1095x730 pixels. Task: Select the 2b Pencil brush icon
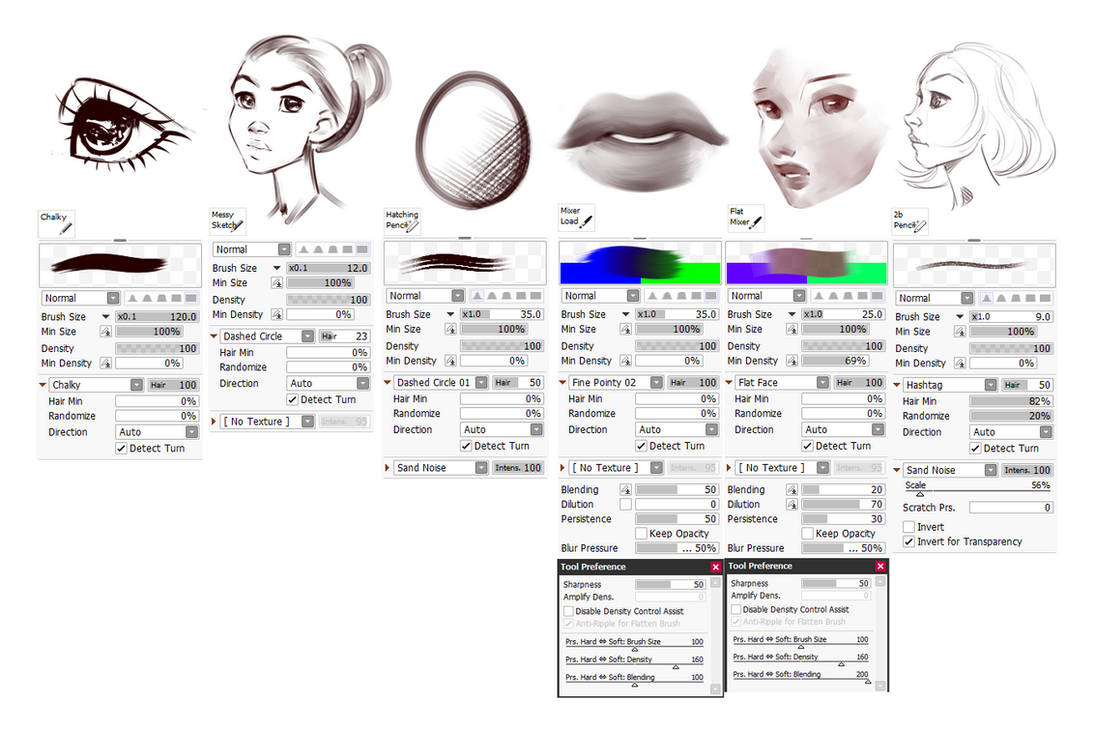[908, 222]
